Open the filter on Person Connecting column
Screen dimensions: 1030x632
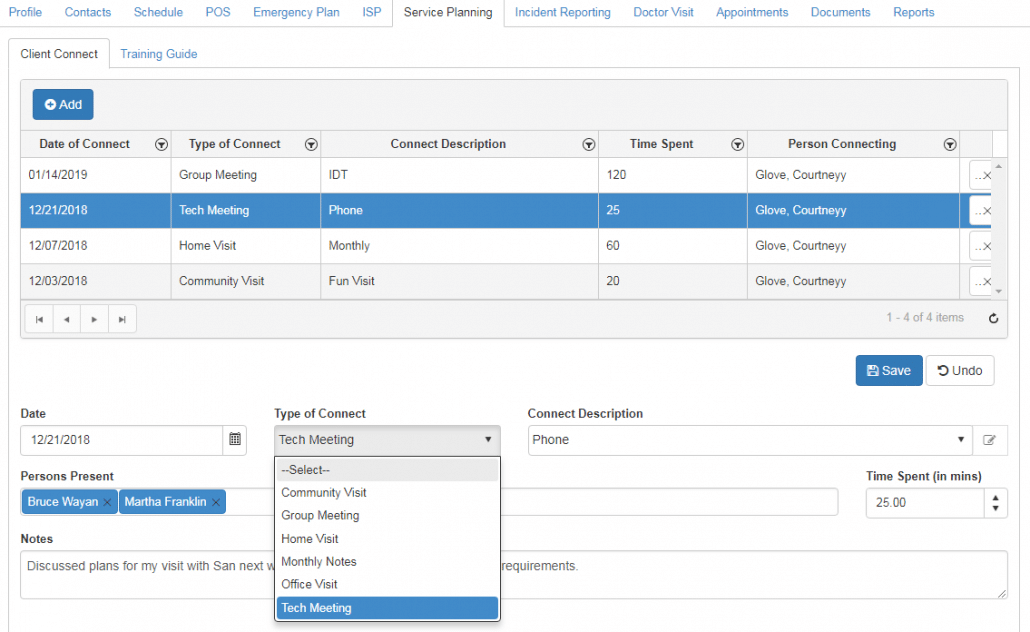coord(949,144)
